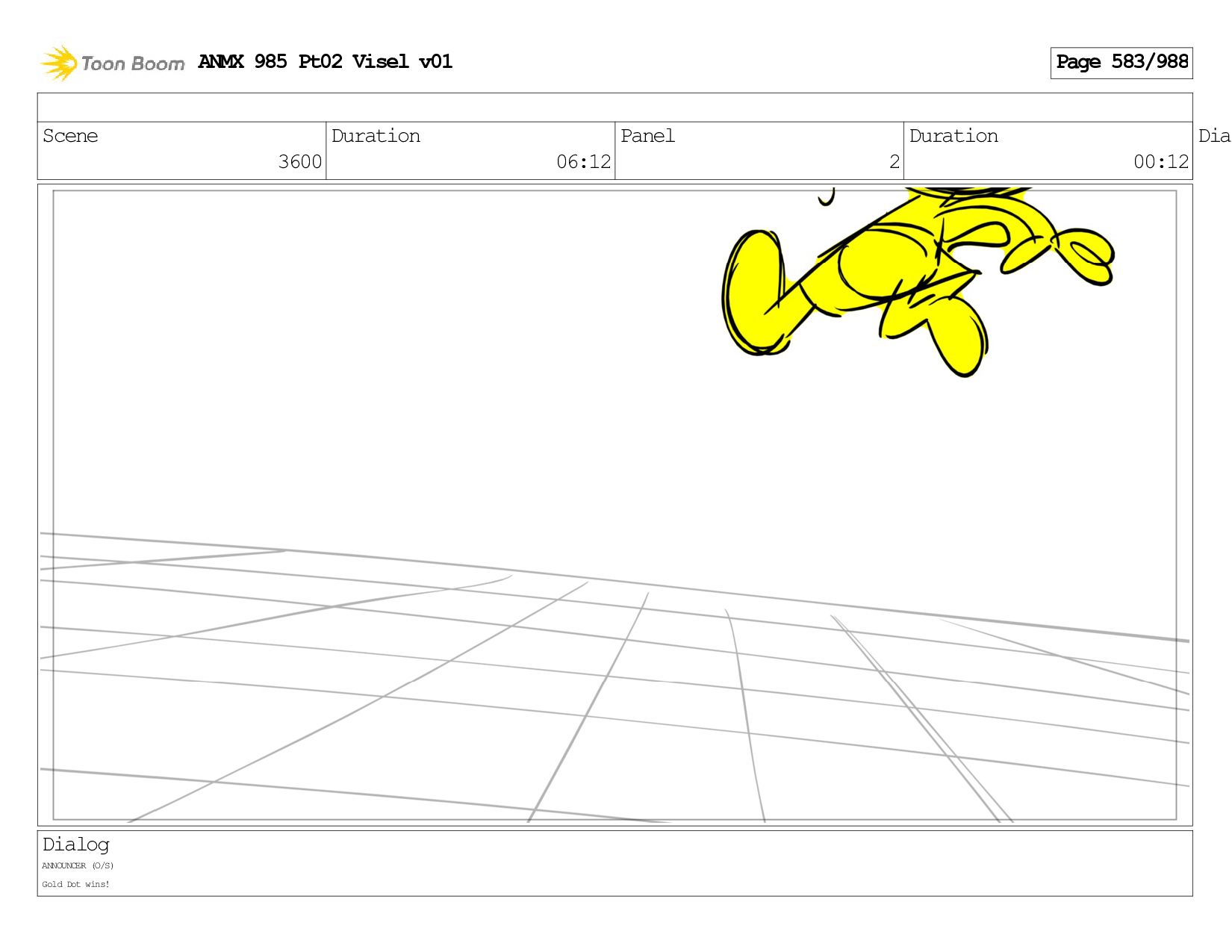This screenshot has width=1232, height=952.
Task: Click the panel duration 00:12
Action: (x=1161, y=161)
